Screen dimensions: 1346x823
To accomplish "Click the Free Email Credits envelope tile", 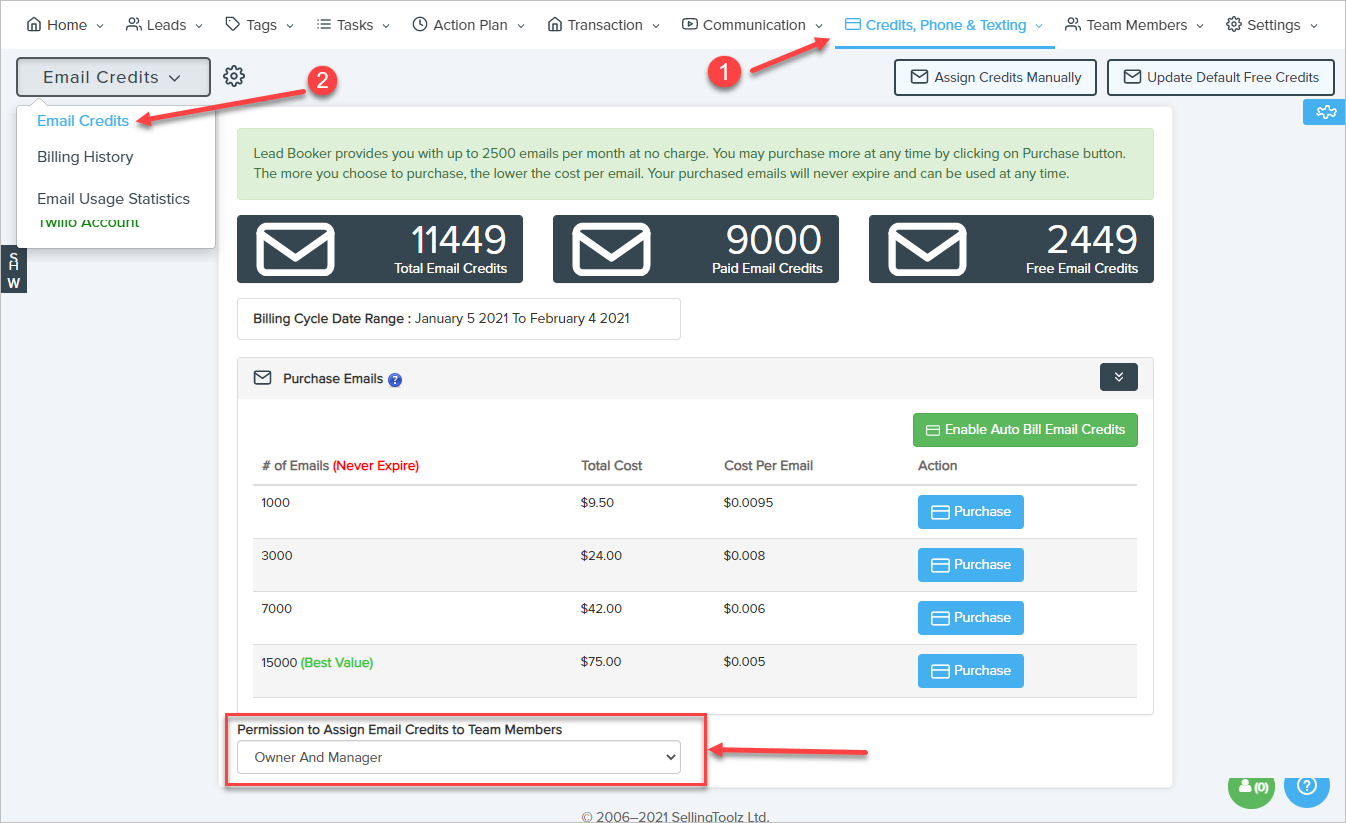I will pos(1011,249).
